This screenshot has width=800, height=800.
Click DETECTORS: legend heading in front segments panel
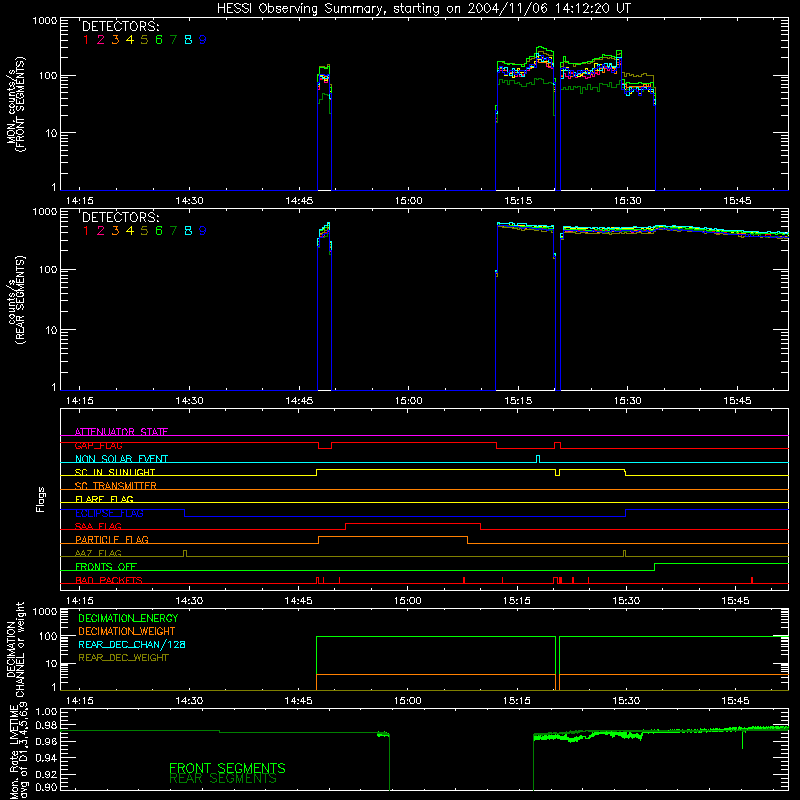click(120, 27)
